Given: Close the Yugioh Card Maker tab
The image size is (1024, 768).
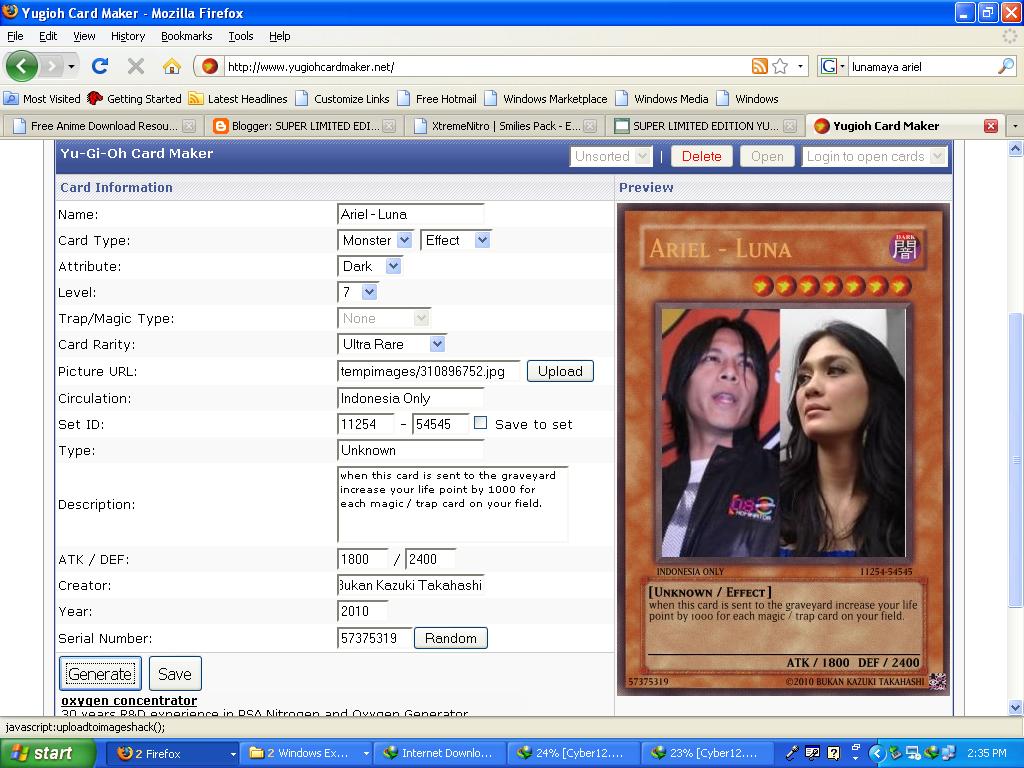Looking at the screenshot, I should (x=991, y=126).
